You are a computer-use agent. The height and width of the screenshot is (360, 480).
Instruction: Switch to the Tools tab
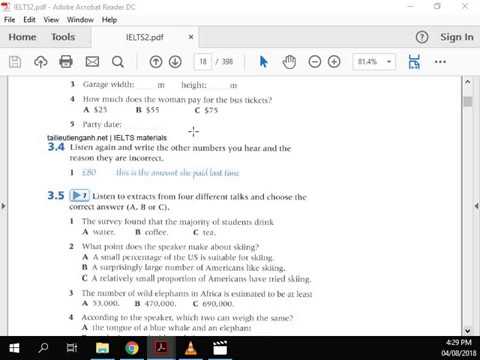point(63,37)
